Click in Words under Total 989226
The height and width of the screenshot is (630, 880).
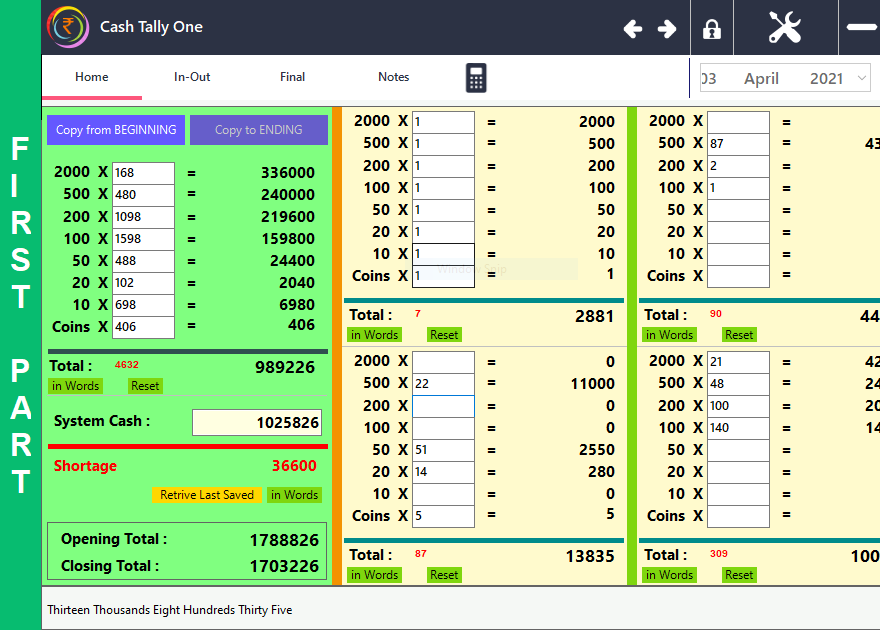tap(75, 386)
